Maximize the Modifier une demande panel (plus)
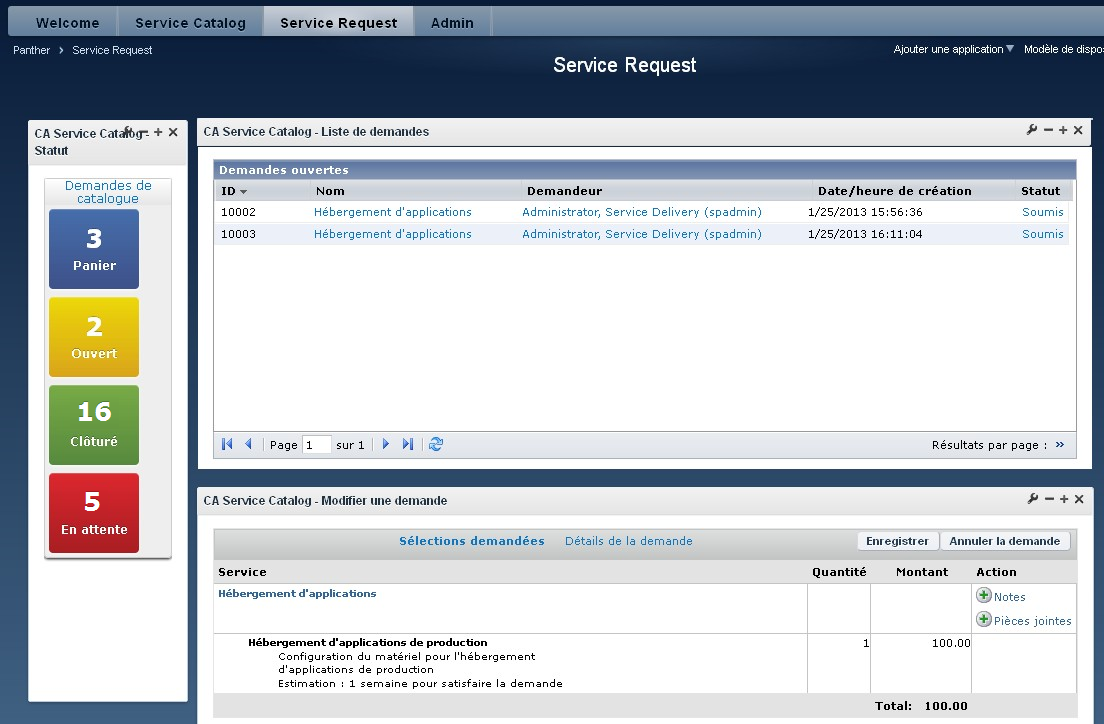Image resolution: width=1104 pixels, height=724 pixels. click(x=1064, y=499)
